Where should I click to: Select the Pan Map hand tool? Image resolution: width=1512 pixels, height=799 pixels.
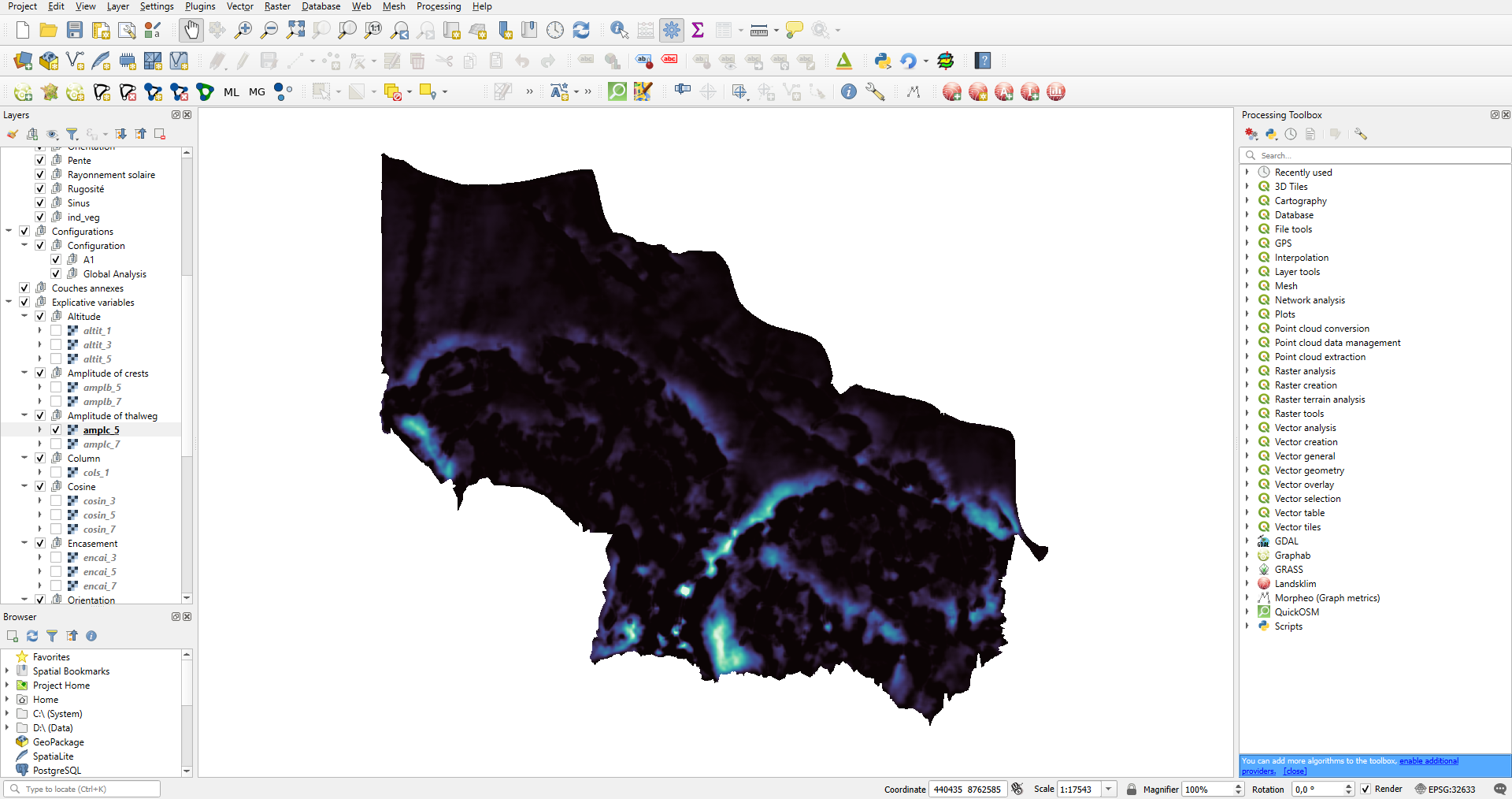tap(191, 30)
